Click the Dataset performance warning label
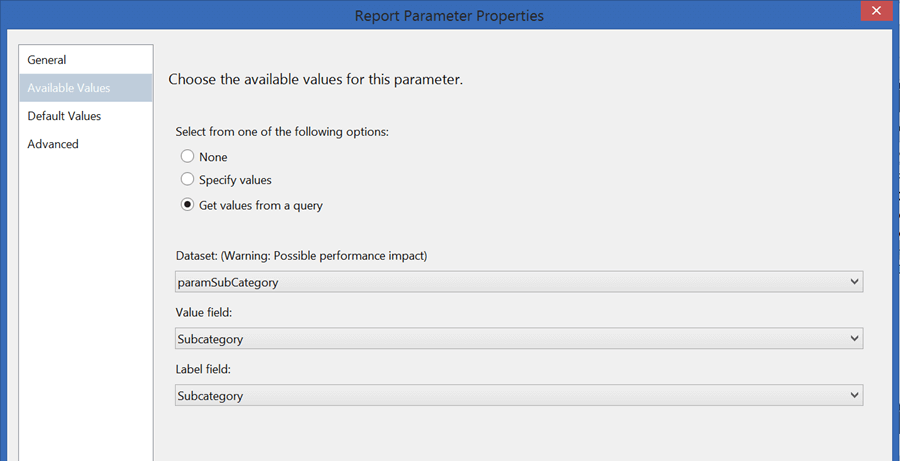The height and width of the screenshot is (461, 900). pos(301,256)
